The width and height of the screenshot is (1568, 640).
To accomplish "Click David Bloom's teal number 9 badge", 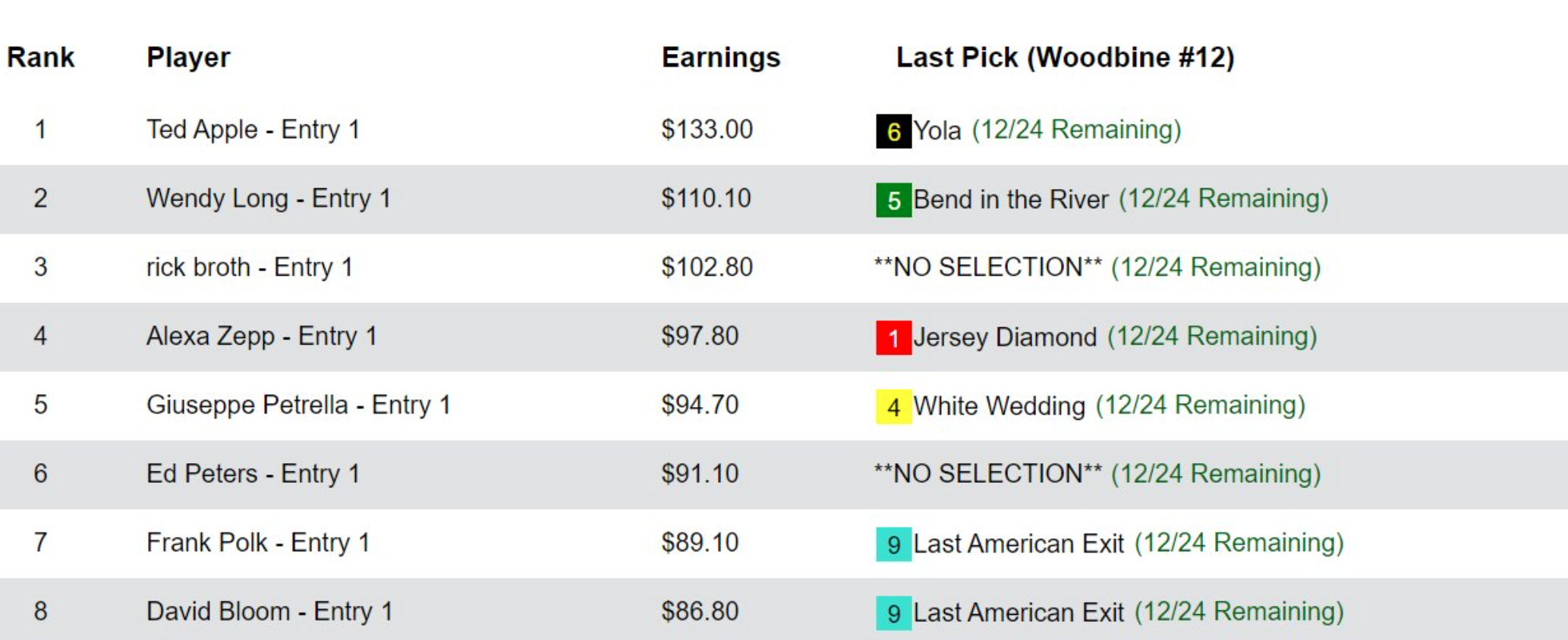I will click(893, 613).
